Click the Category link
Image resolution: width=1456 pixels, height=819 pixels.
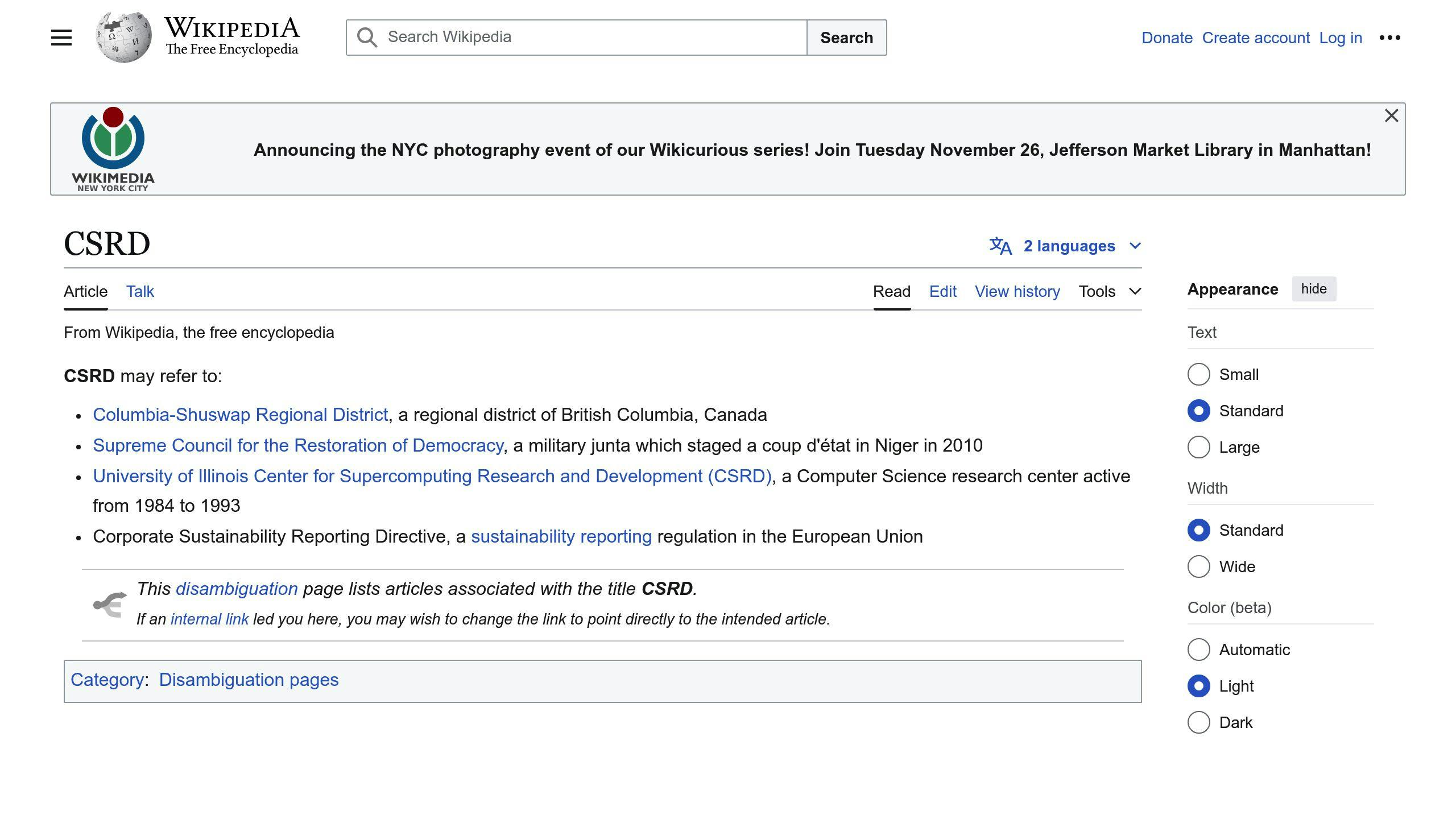107,680
